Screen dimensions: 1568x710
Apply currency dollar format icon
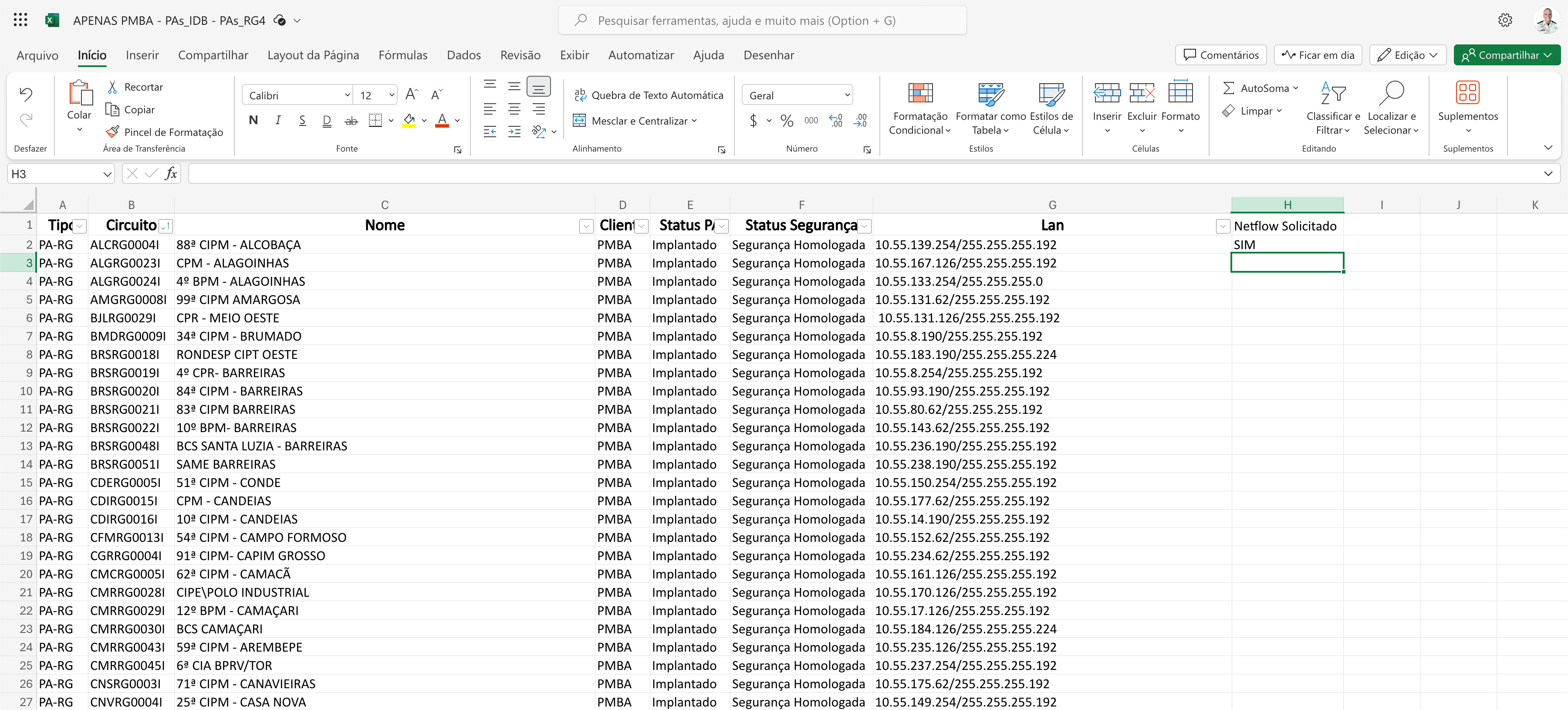coord(754,121)
